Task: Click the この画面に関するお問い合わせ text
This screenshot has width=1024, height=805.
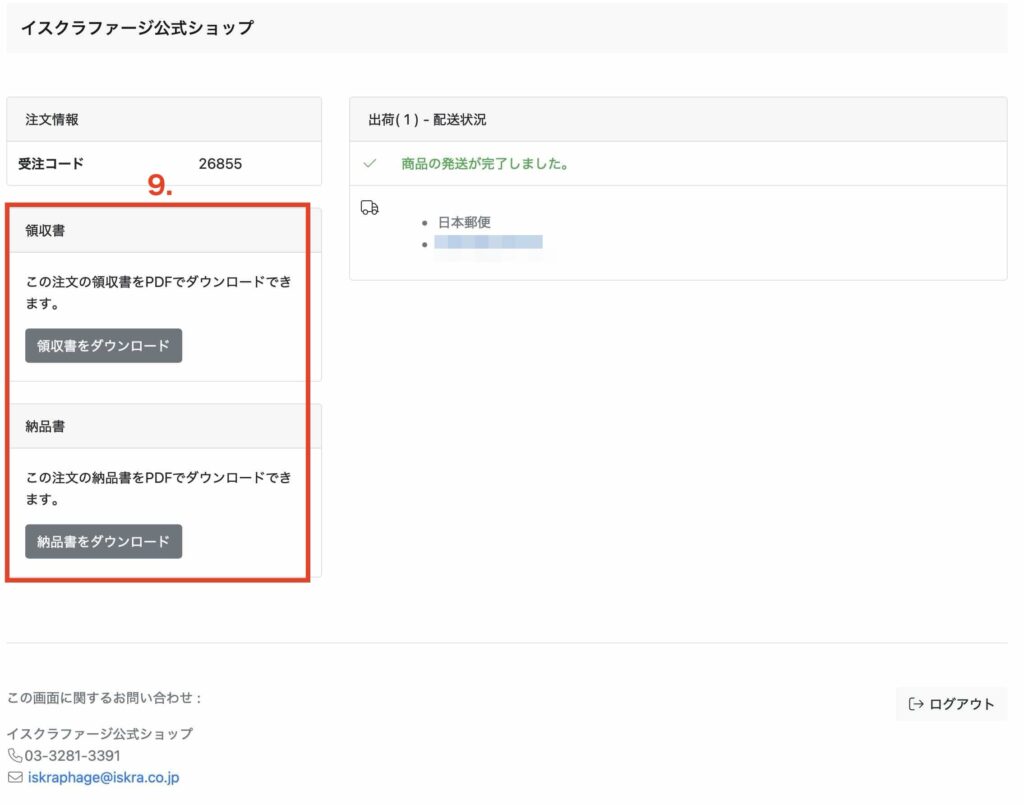Action: [104, 698]
